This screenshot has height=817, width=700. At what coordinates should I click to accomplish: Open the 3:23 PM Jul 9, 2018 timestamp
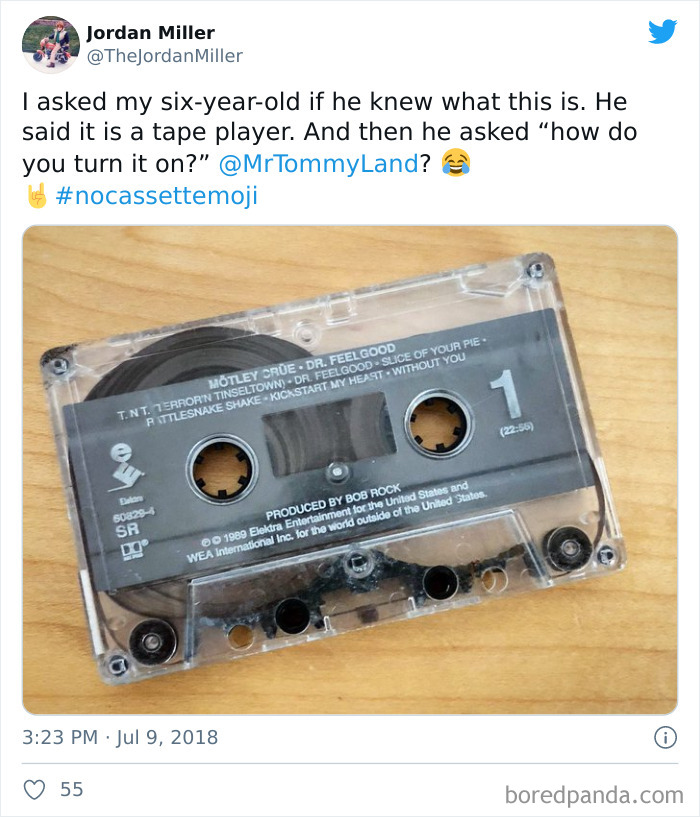pos(120,737)
